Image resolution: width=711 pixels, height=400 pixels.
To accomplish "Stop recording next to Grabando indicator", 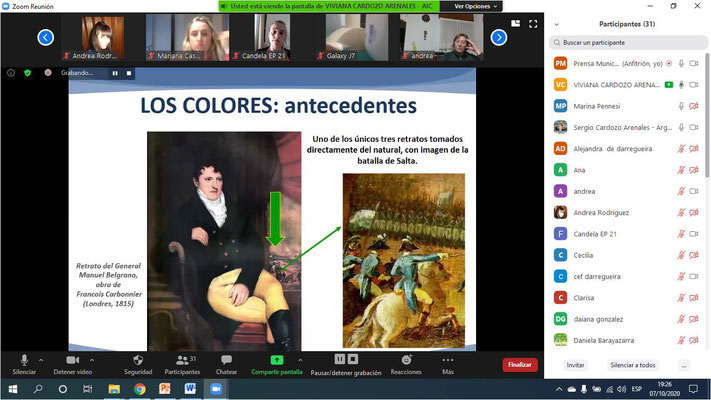I will click(129, 73).
